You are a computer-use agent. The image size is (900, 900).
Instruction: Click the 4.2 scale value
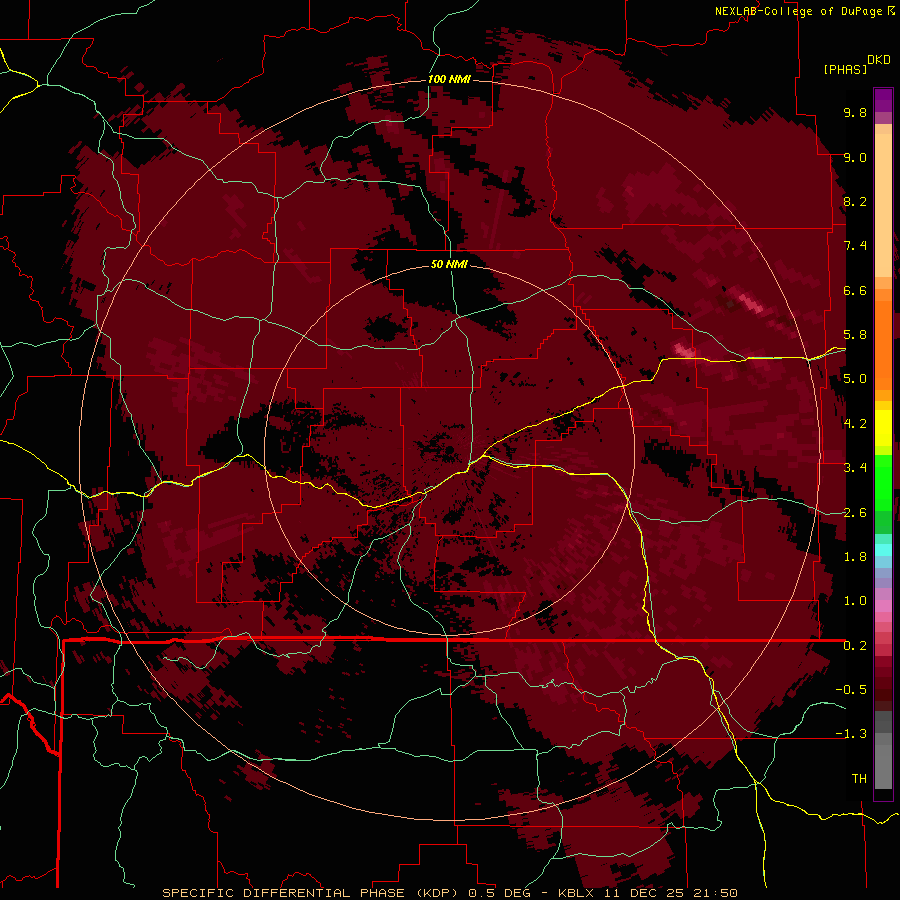tap(855, 424)
